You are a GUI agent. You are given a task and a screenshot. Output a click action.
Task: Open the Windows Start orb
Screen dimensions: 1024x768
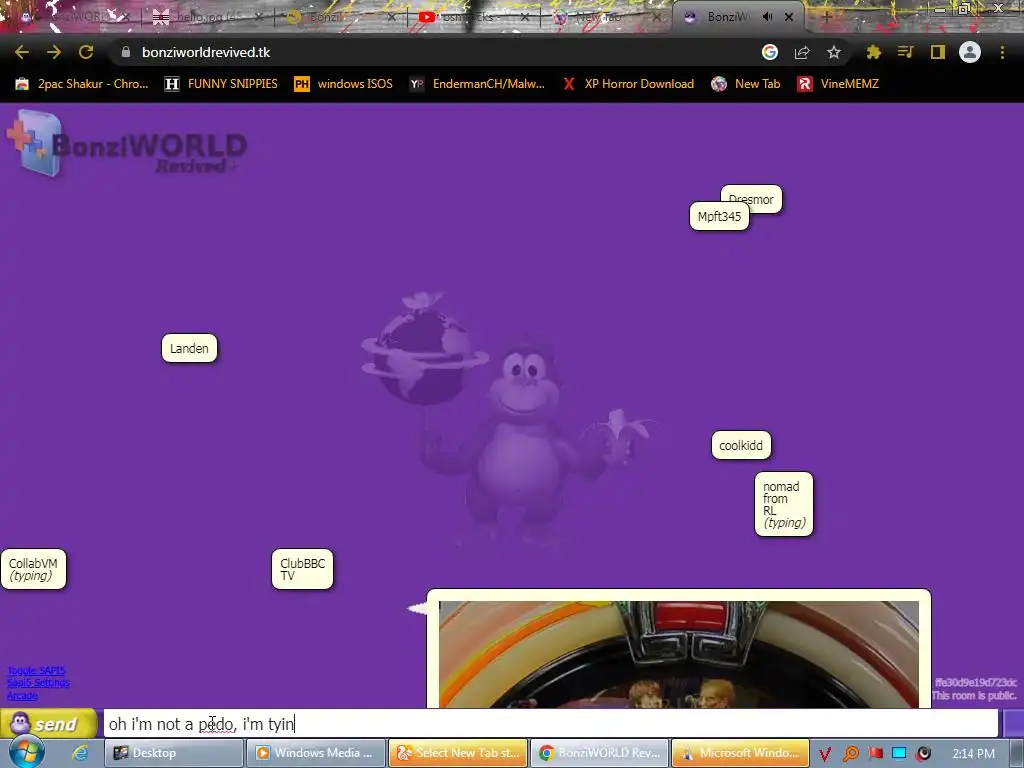click(x=25, y=752)
